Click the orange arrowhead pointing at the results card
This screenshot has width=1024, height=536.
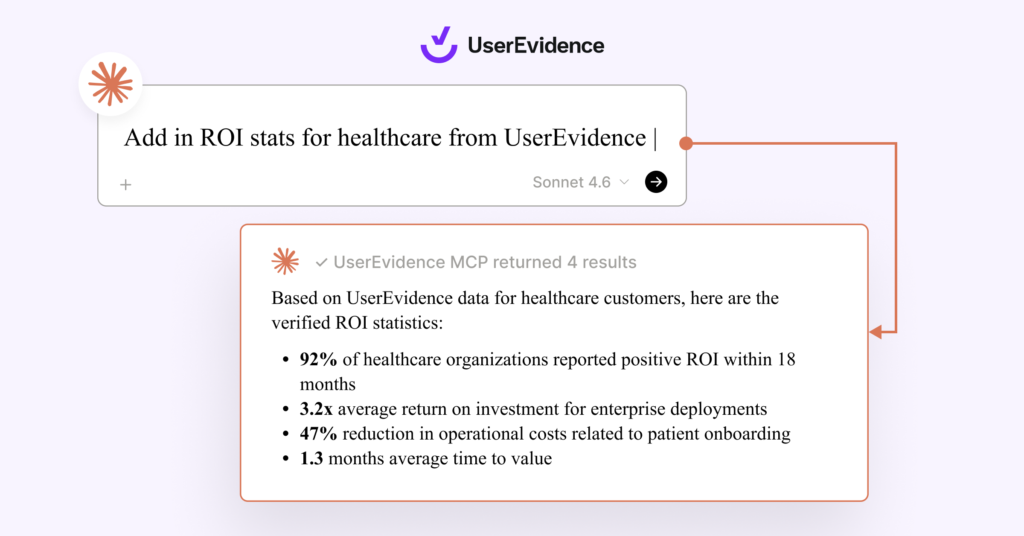point(876,332)
